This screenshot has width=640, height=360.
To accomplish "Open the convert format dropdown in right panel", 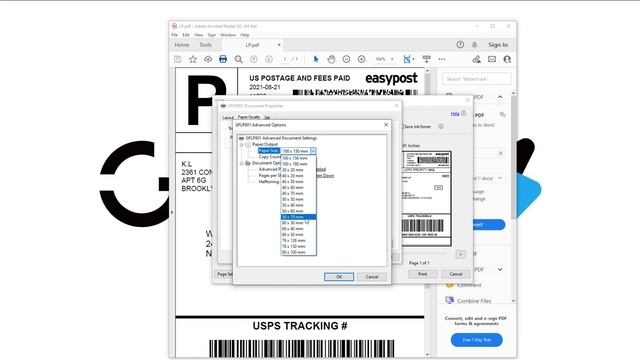I will [x=500, y=178].
